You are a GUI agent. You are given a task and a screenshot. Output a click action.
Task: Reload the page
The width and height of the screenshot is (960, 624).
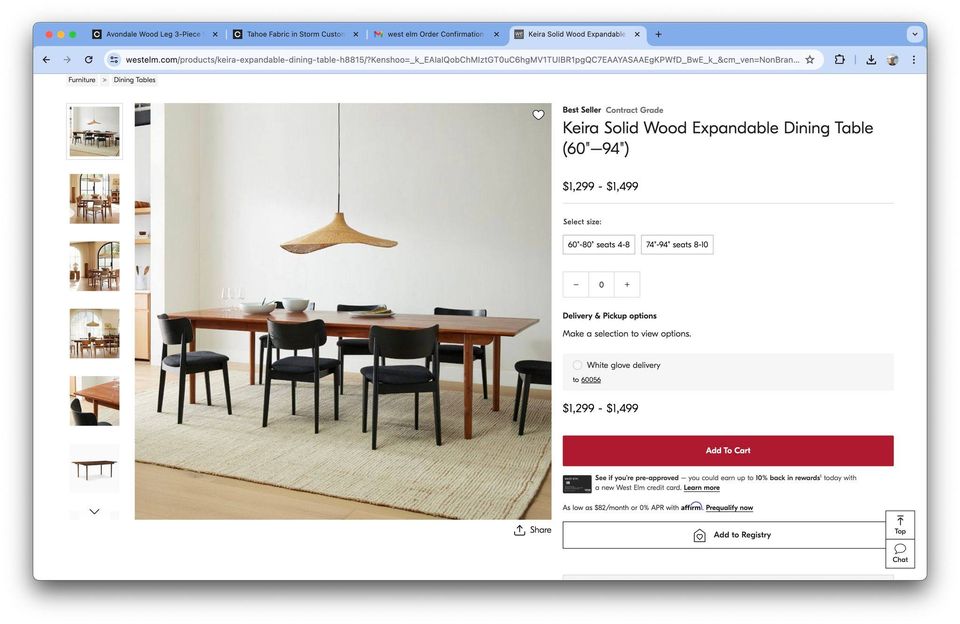click(89, 59)
